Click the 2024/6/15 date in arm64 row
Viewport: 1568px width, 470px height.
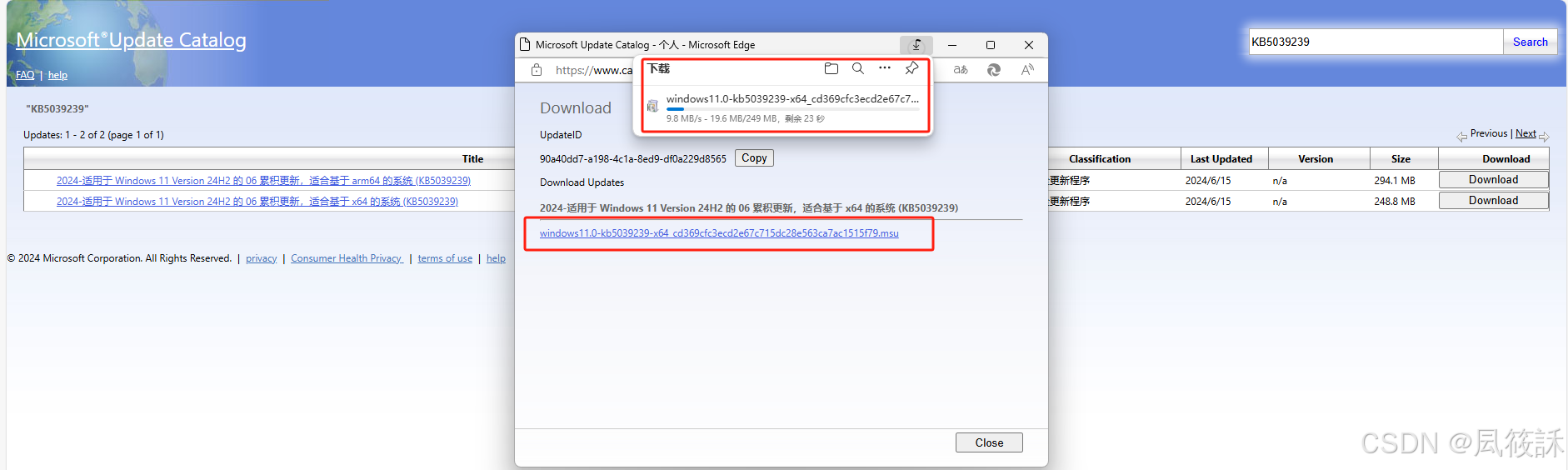point(1208,180)
